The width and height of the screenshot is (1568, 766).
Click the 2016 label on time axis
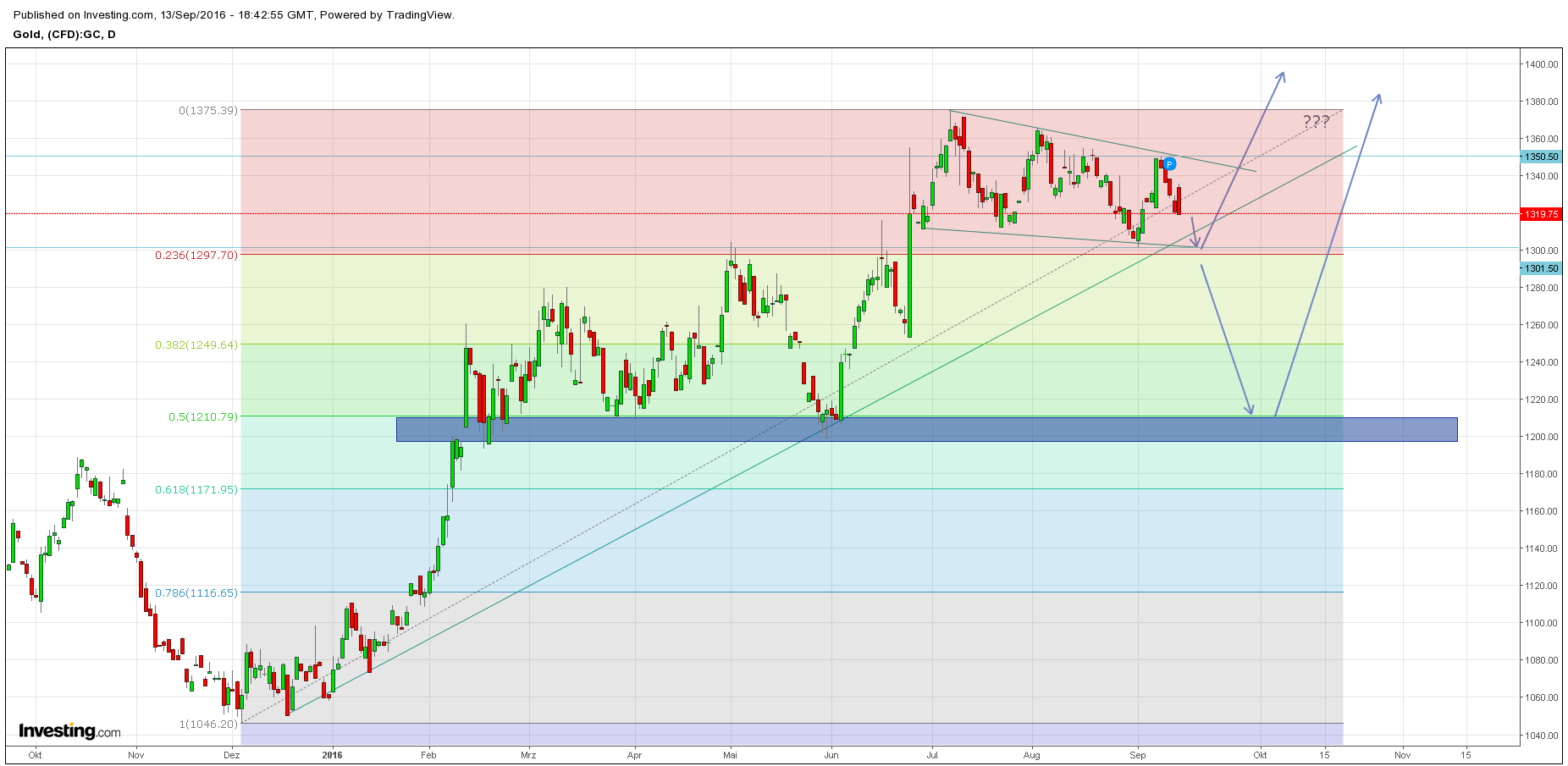[332, 755]
